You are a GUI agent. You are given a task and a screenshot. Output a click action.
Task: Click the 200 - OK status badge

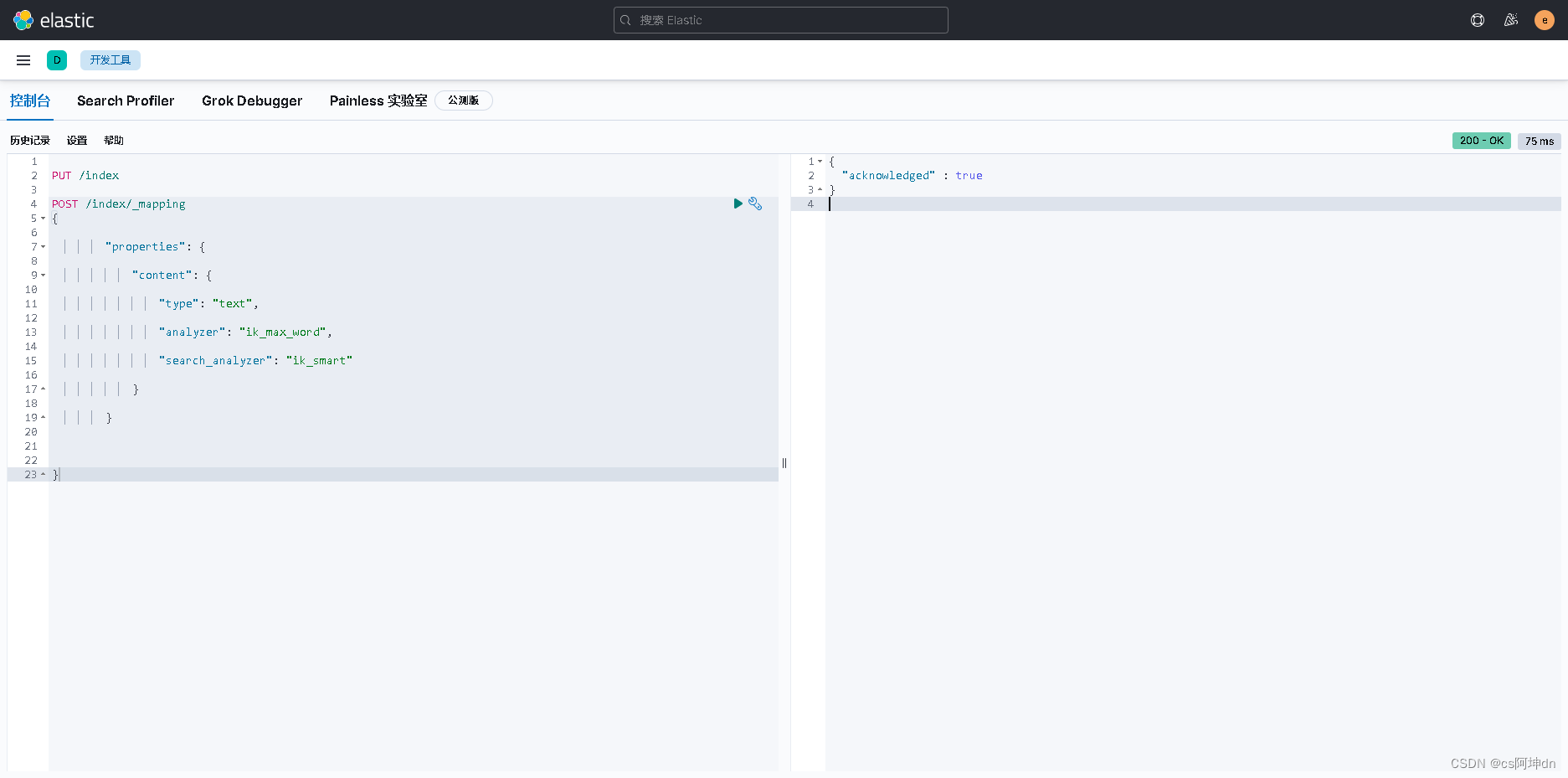coord(1481,141)
